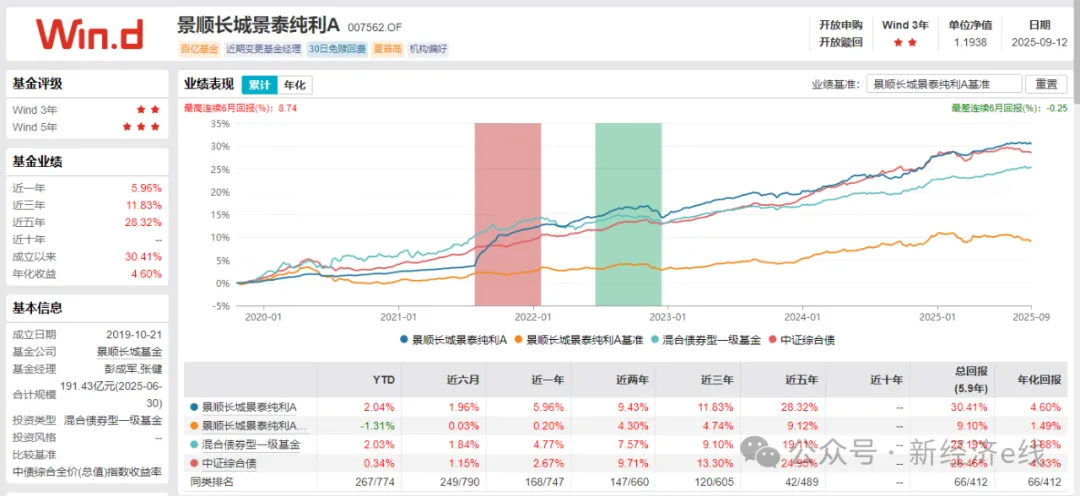Switch performance view to 累计

(x=259, y=85)
